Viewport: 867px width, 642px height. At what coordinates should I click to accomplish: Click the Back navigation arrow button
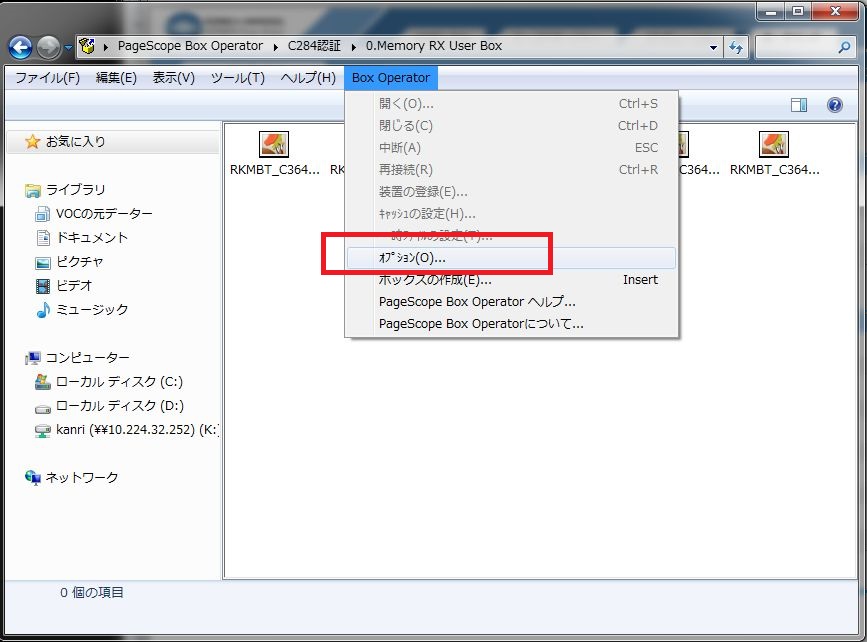click(20, 46)
